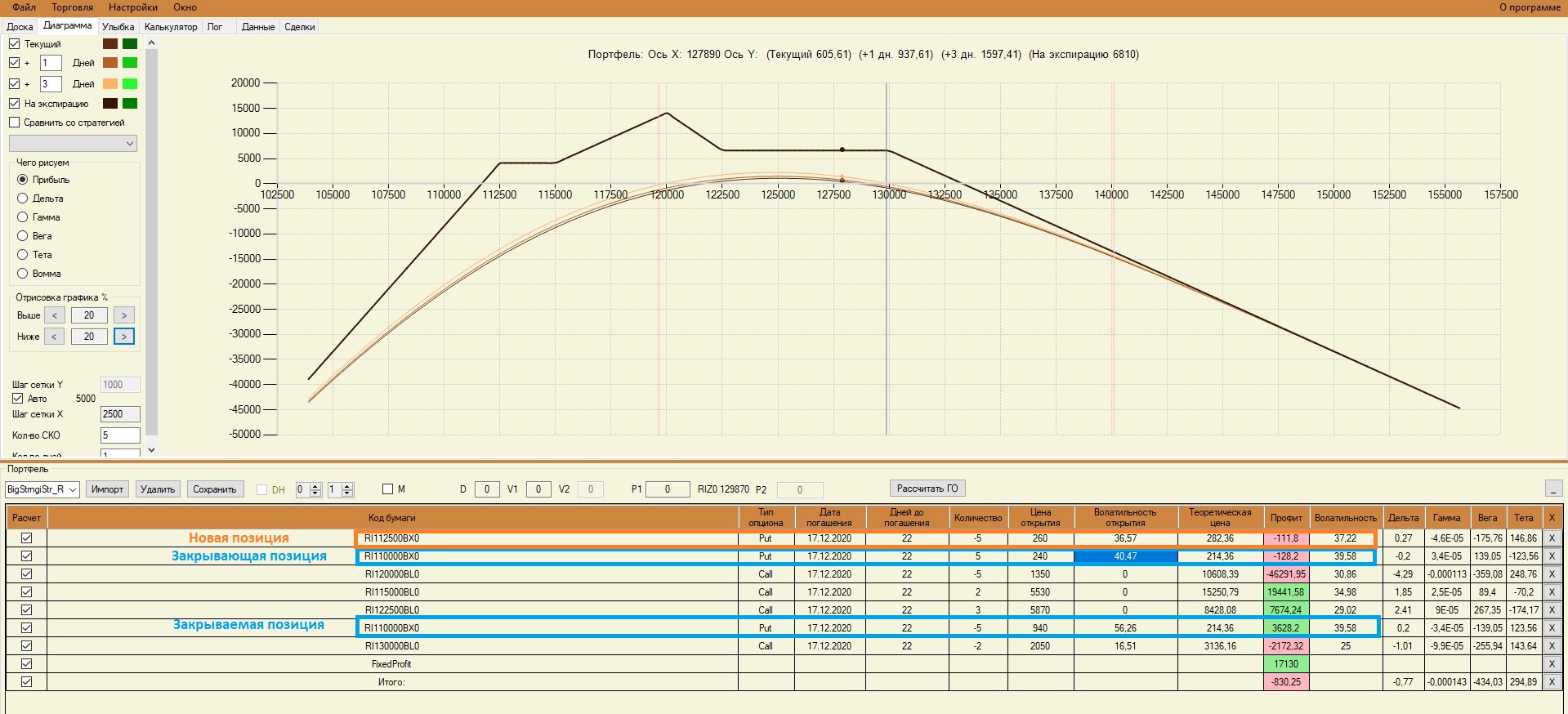The image size is (1568, 714).
Task: Toggle the Авто grid step checkbox
Action: click(x=17, y=399)
